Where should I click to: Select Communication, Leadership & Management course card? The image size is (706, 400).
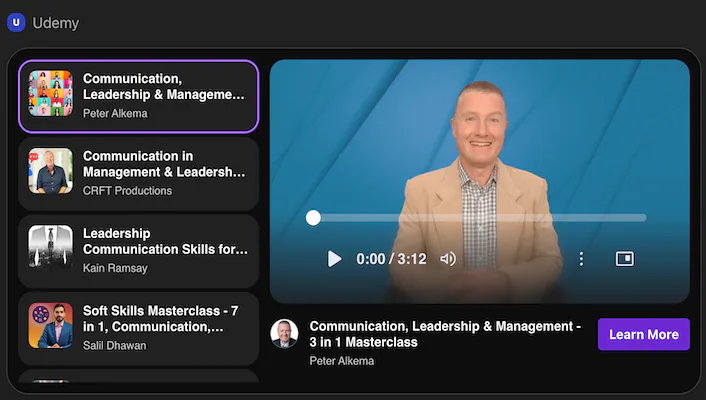[x=139, y=96]
